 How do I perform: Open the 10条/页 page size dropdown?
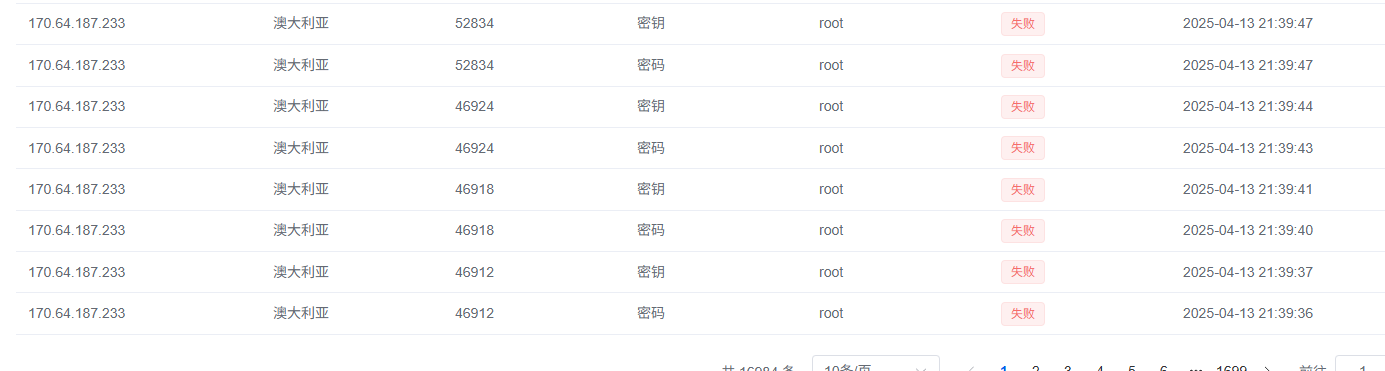876,366
